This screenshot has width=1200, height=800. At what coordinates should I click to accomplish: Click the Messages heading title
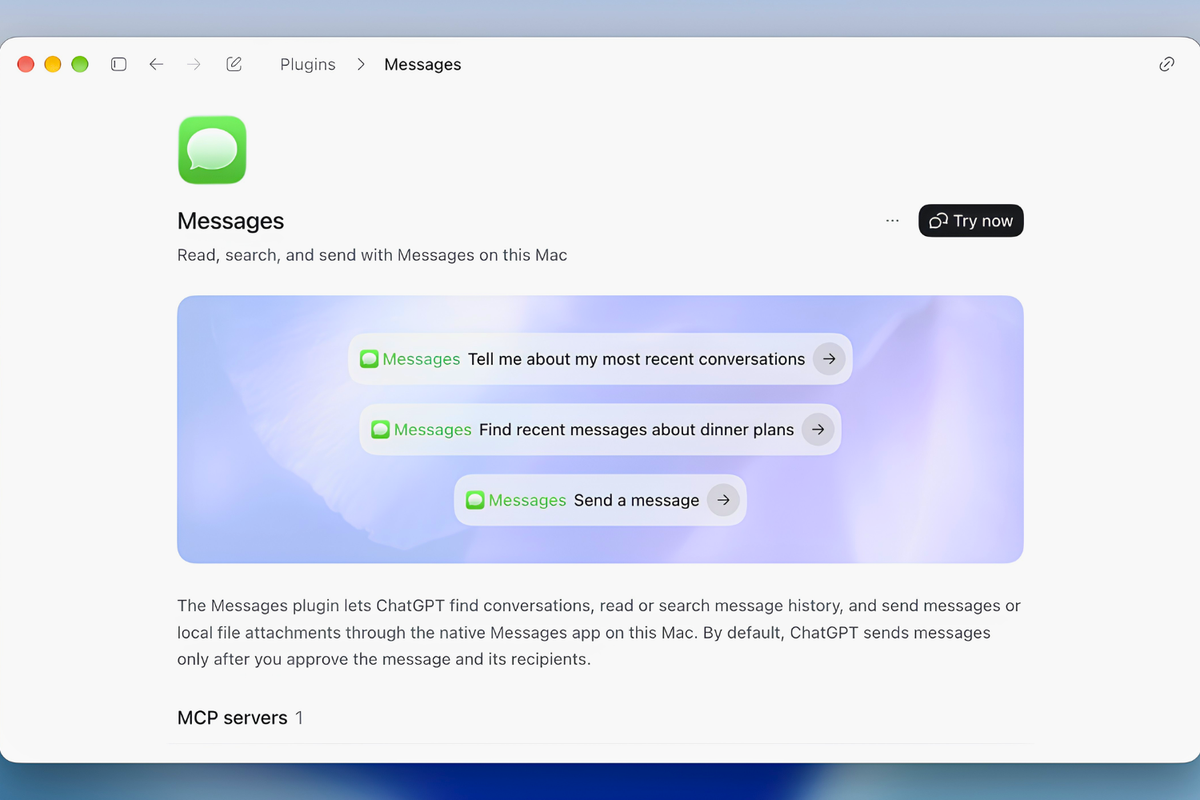coord(231,221)
